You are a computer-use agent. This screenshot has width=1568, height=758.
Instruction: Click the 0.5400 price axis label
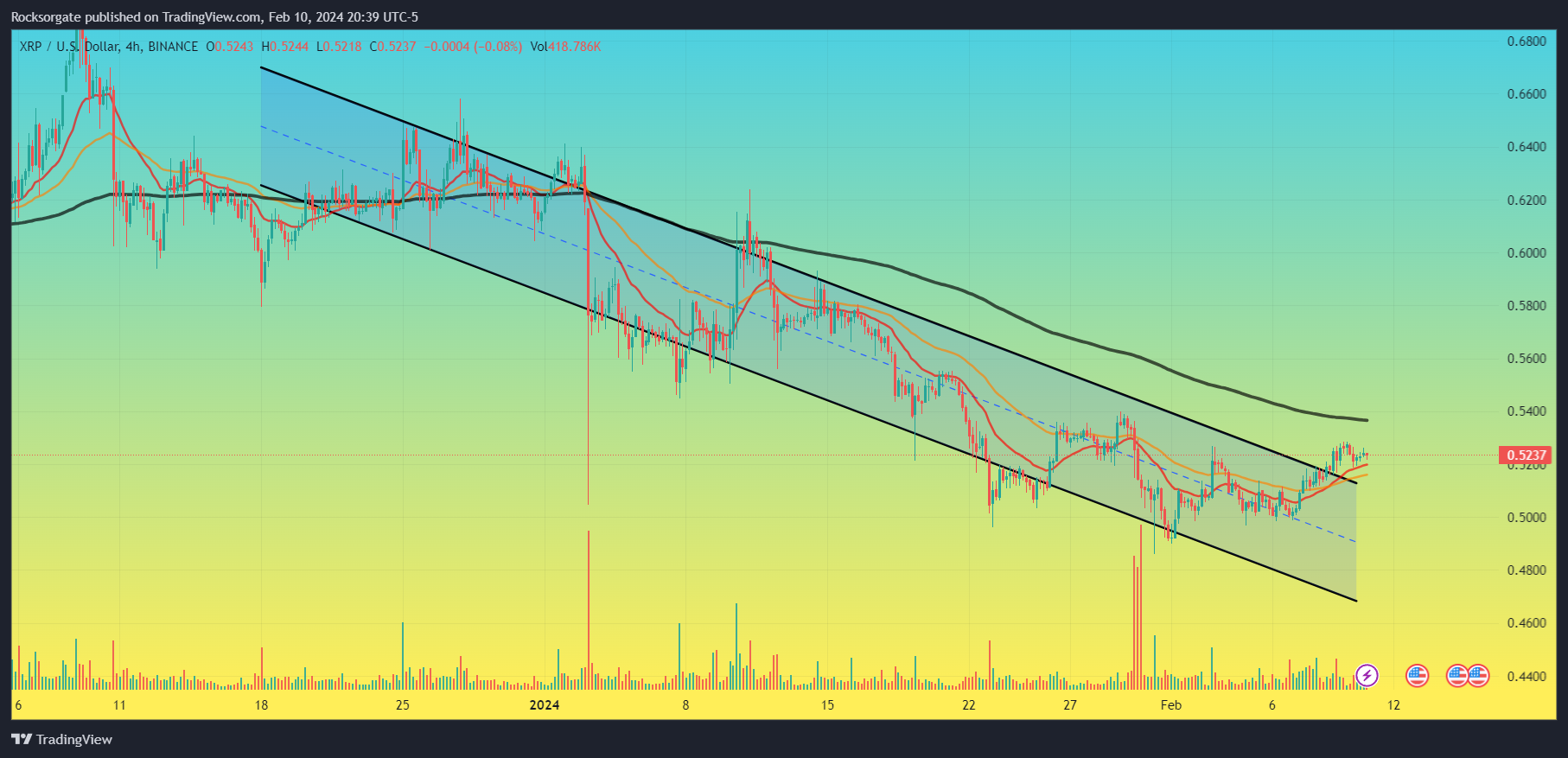(1527, 411)
